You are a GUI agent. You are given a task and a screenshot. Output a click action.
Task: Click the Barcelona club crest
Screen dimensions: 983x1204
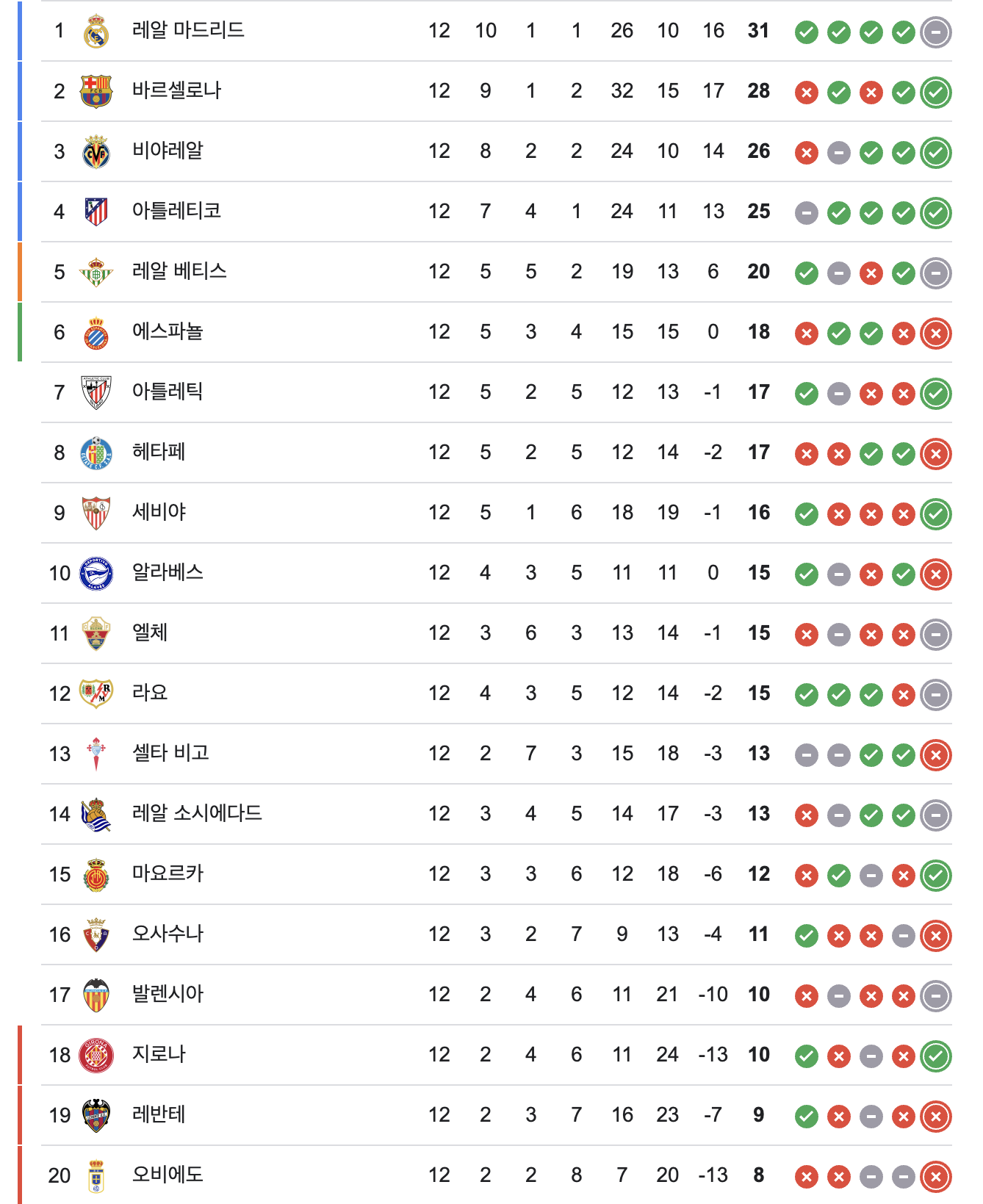coord(96,92)
